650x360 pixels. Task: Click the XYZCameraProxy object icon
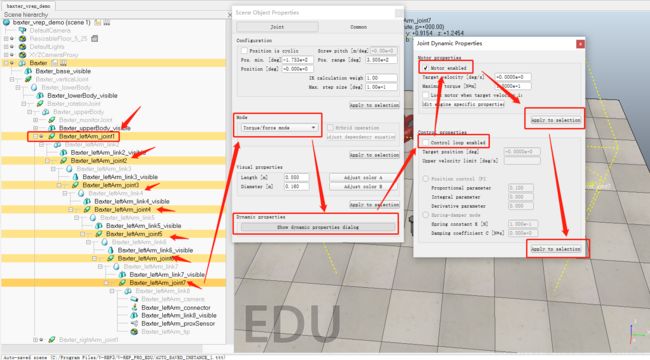point(22,55)
